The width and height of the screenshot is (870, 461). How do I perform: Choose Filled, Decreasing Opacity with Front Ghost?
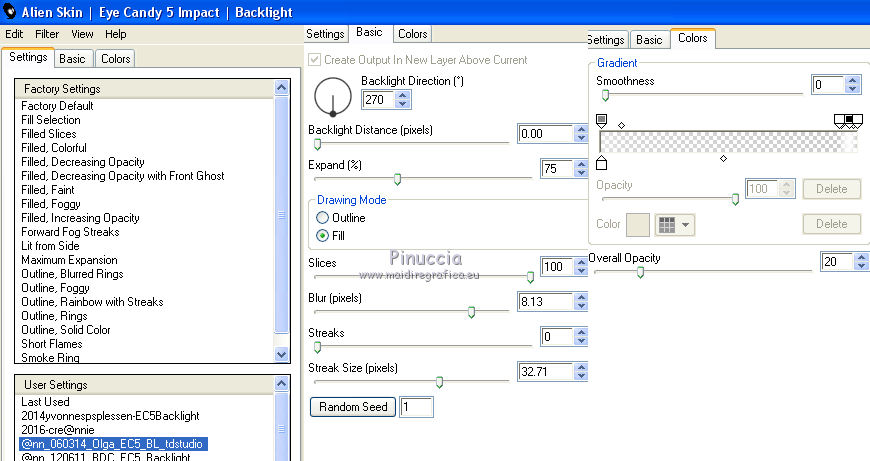pos(123,176)
